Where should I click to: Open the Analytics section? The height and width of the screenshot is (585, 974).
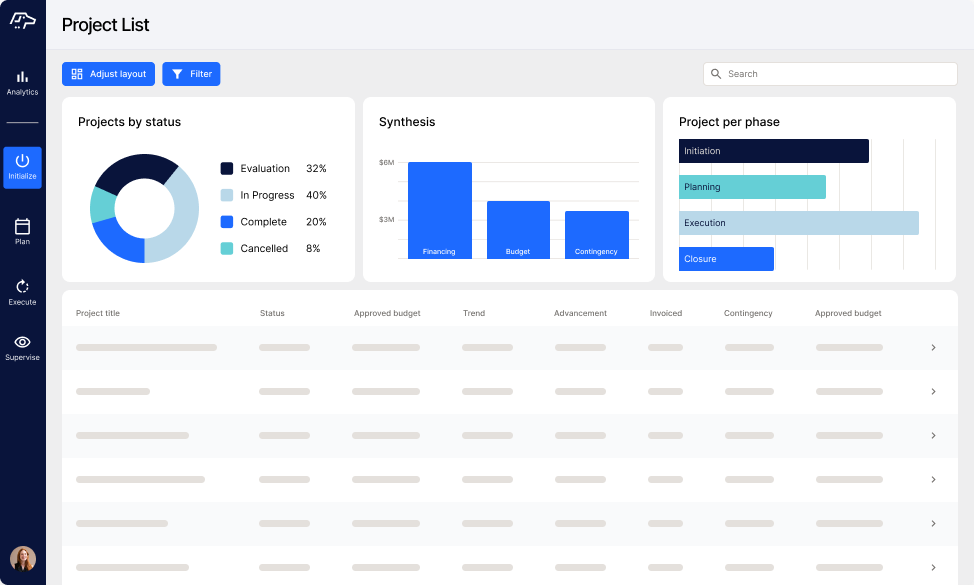tap(22, 82)
